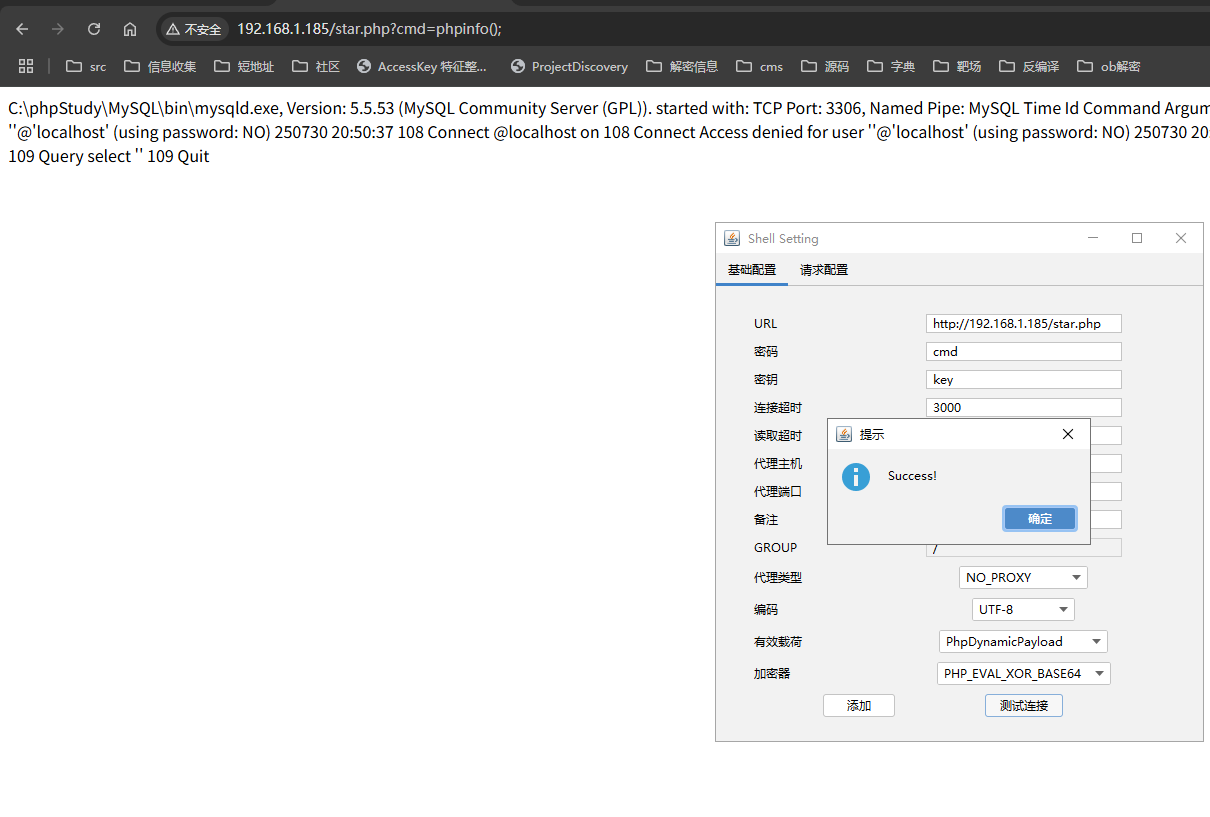
Task: Switch to the 请求配置 tab
Action: (823, 269)
